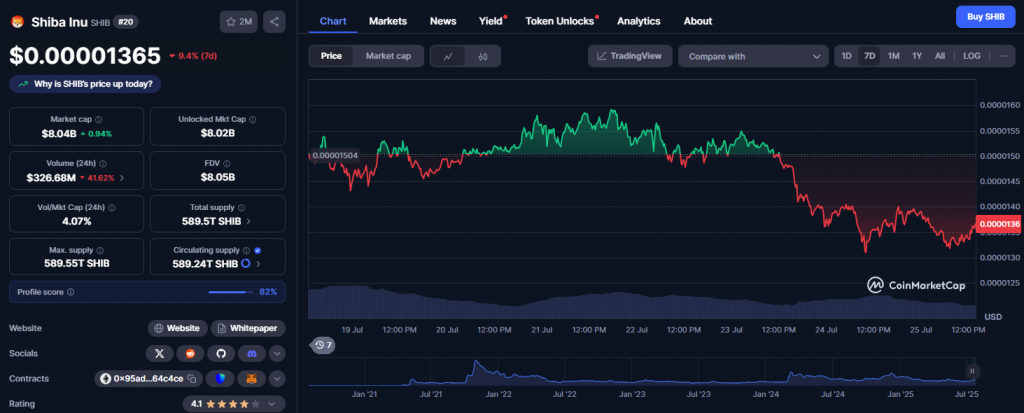Open the Token Unlocks tab
Image resolution: width=1024 pixels, height=413 pixels.
[560, 21]
